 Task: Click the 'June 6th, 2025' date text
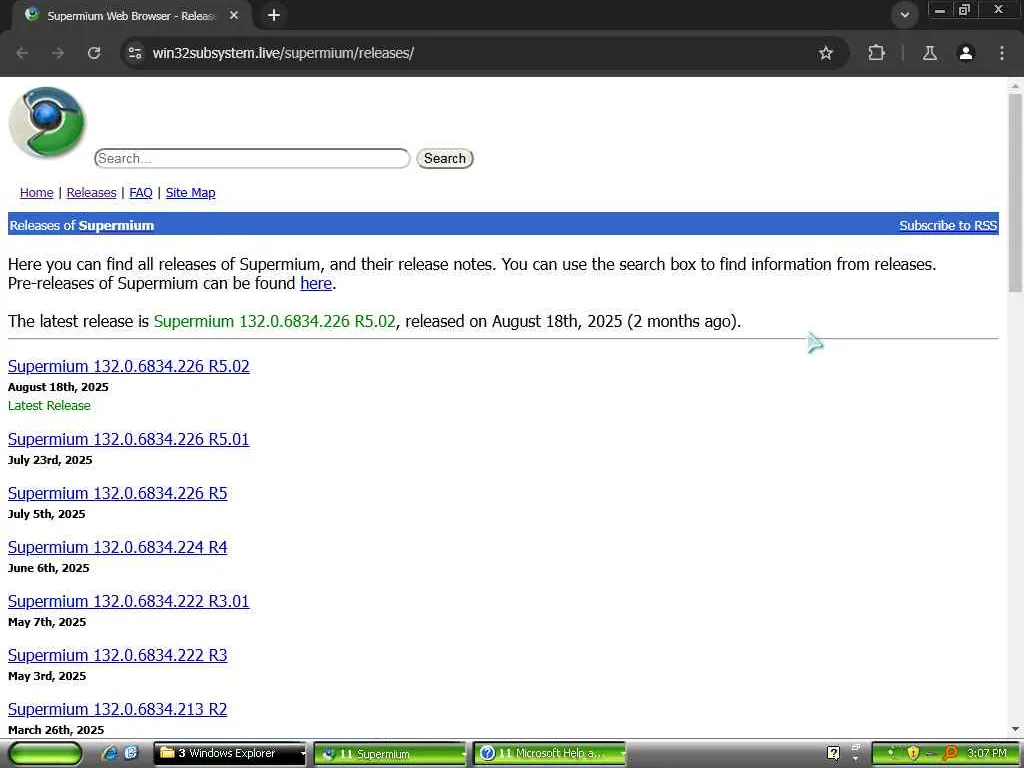[x=48, y=568]
